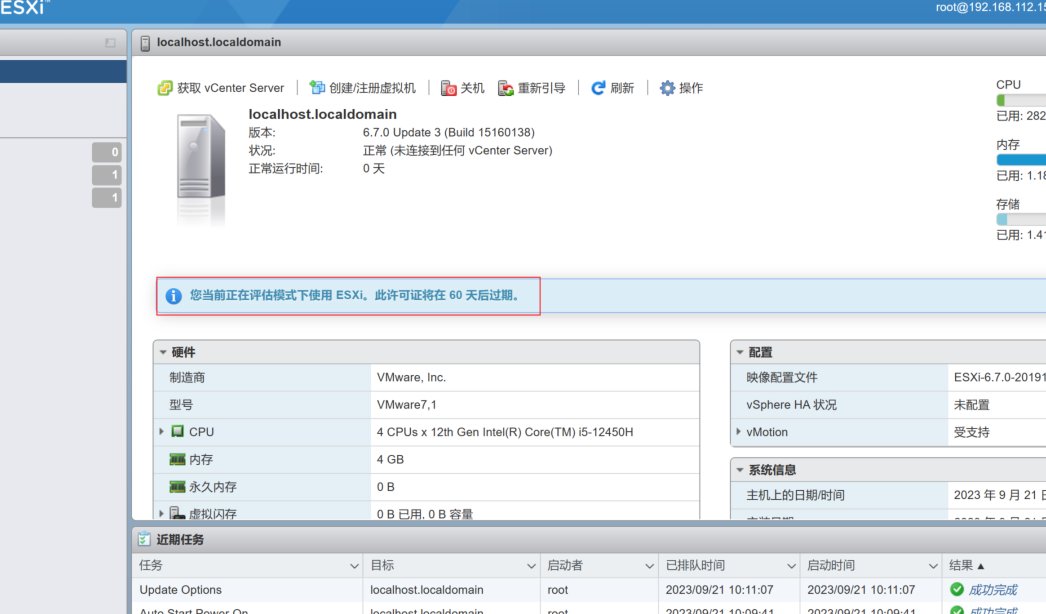Screen dimensions: 1046x614
Task: Click the version text 6.7.0 Update 3
Action: click(449, 132)
